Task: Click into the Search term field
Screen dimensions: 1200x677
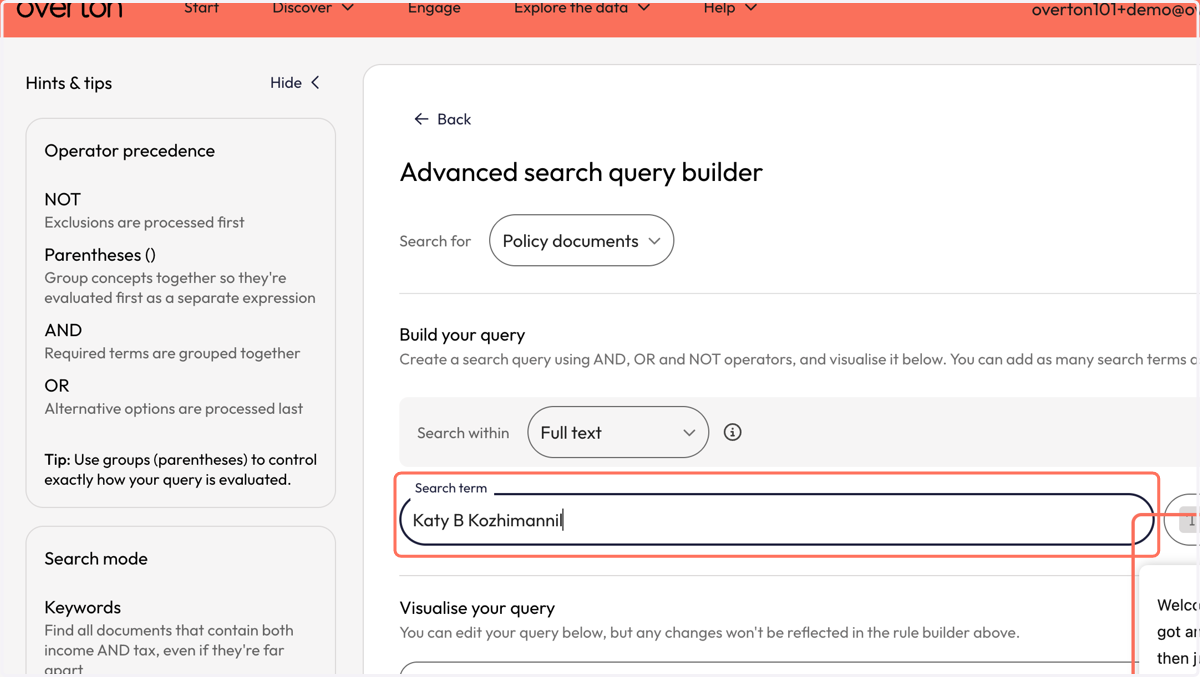Action: coord(777,520)
